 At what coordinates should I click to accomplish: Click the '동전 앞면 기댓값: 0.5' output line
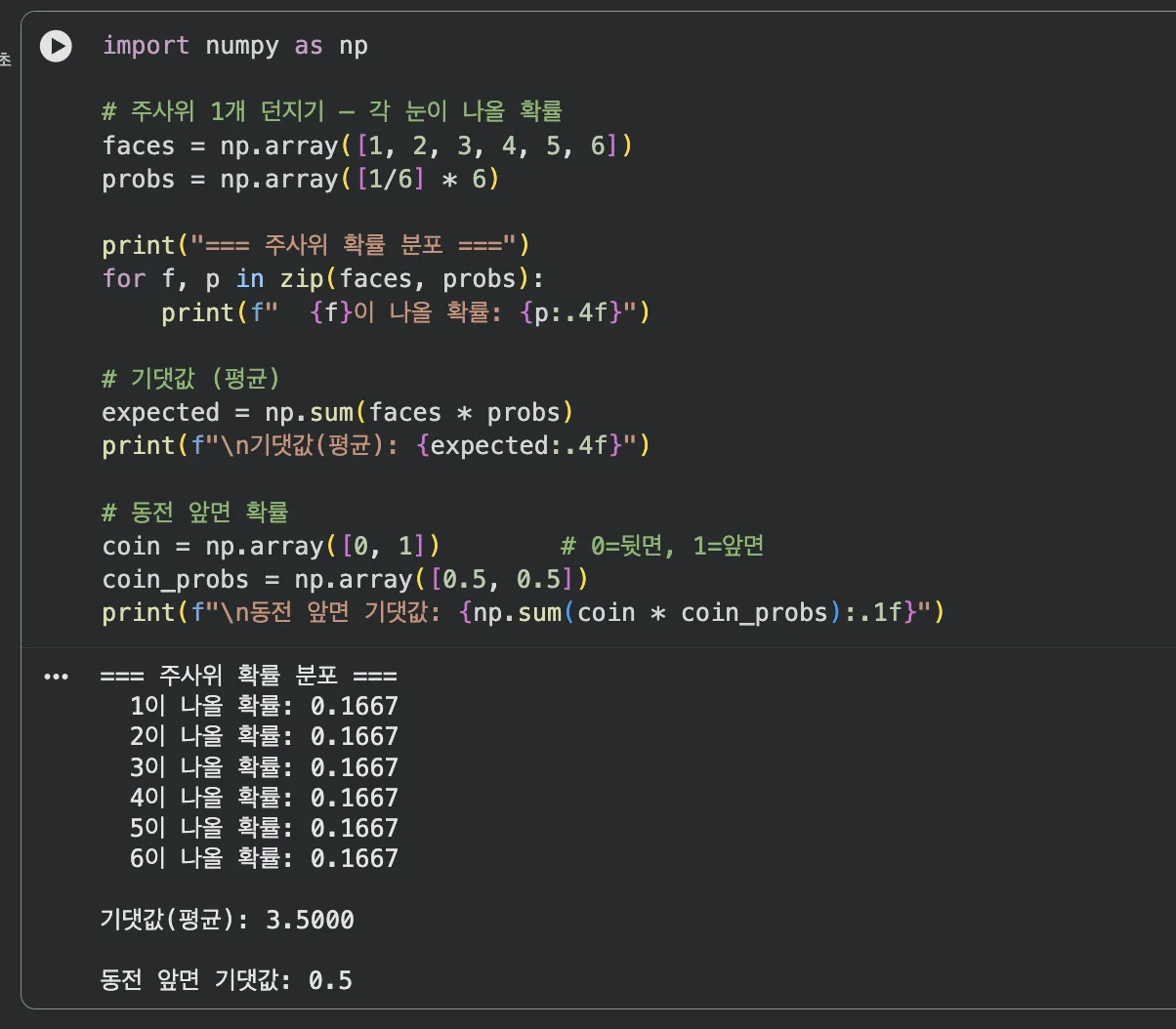(226, 979)
